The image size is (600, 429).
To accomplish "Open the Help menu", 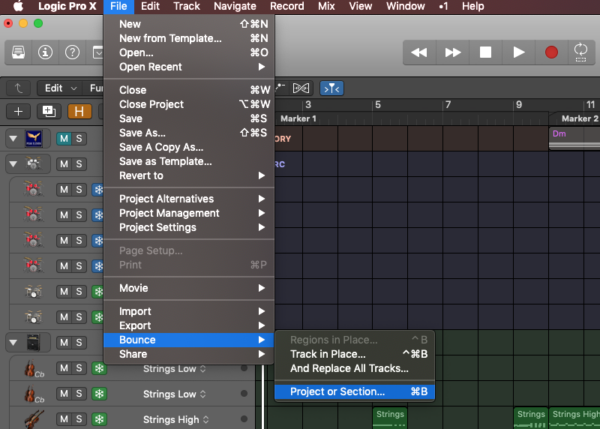I will click(x=473, y=6).
